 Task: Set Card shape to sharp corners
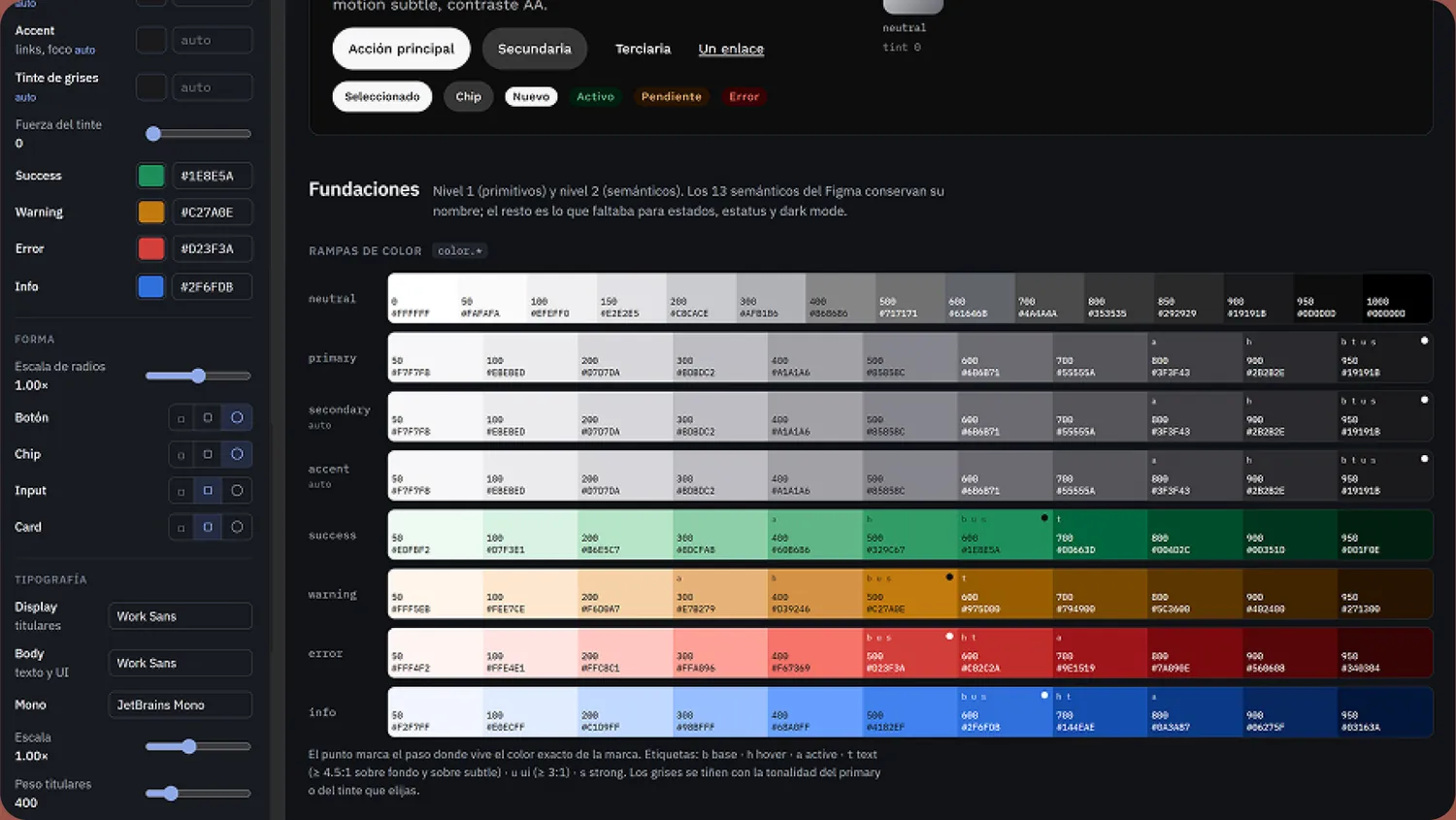click(x=181, y=527)
